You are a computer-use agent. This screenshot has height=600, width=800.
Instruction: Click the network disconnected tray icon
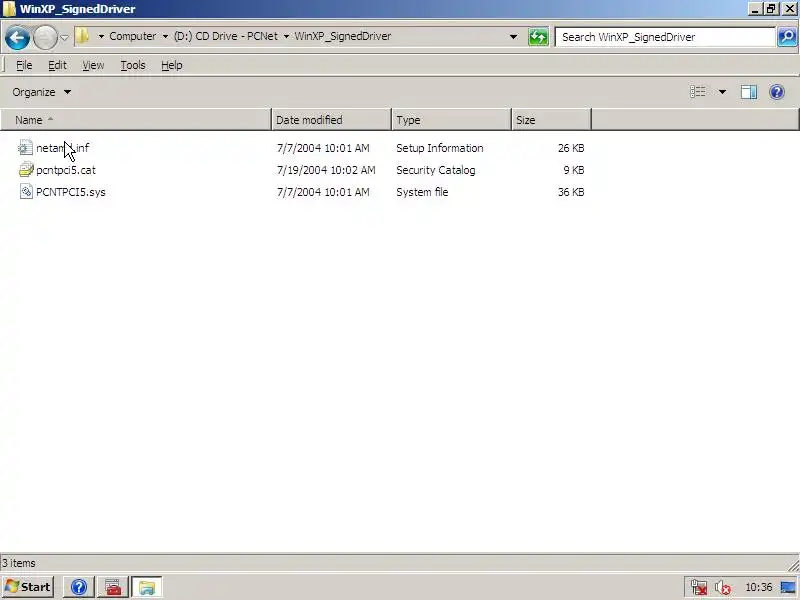click(x=698, y=587)
